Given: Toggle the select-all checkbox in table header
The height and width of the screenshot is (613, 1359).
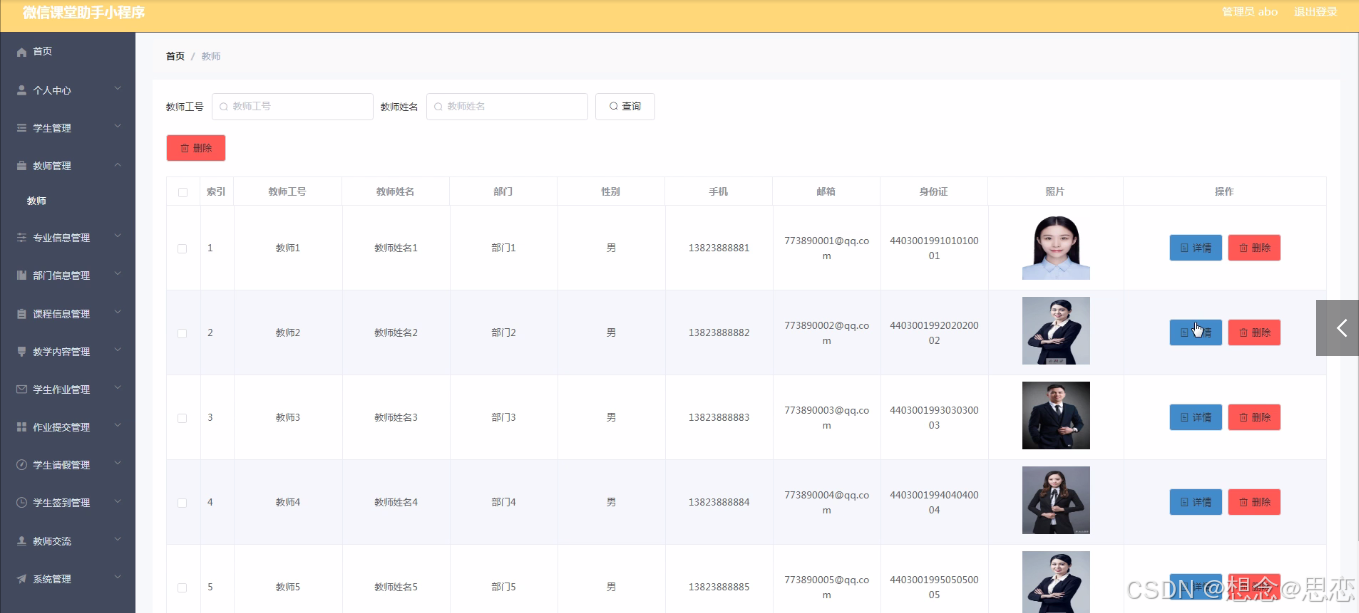Looking at the screenshot, I should [x=182, y=192].
